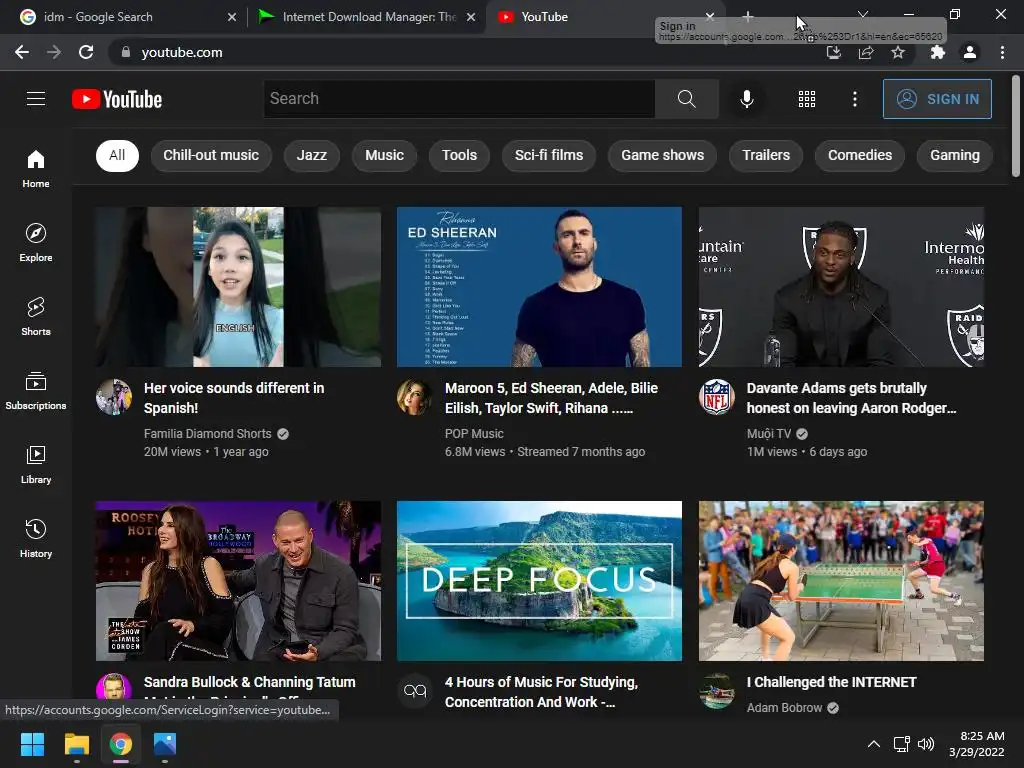Open Familia Diamond Shorts channel name
1024x768 pixels.
(x=208, y=434)
